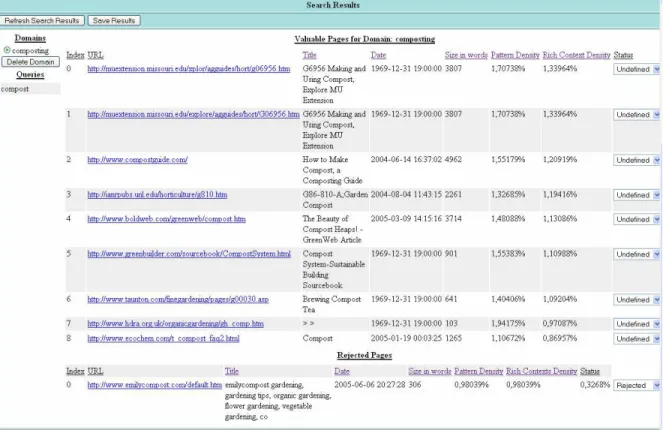The image size is (663, 430).
Task: Open Status dropdown for taunton row
Action: pyautogui.click(x=636, y=300)
